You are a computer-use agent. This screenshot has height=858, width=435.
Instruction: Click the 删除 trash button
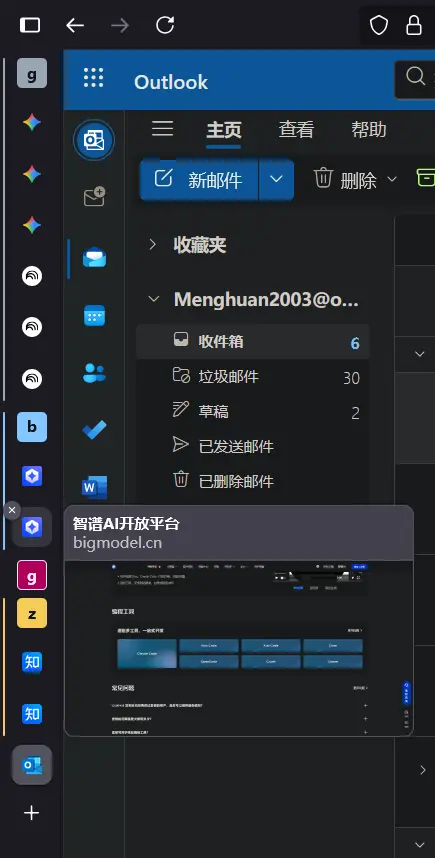pos(345,179)
